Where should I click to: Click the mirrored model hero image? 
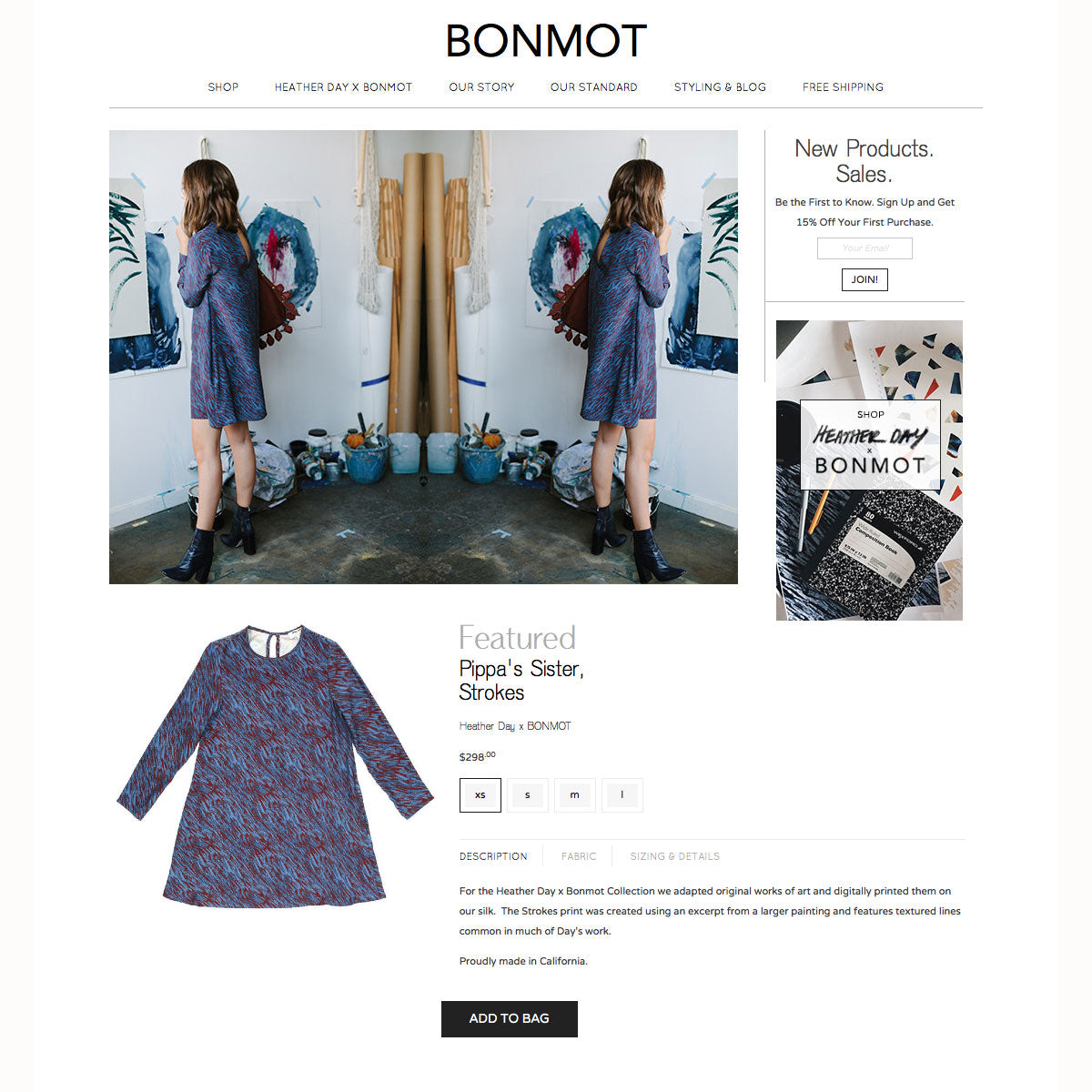pos(423,357)
